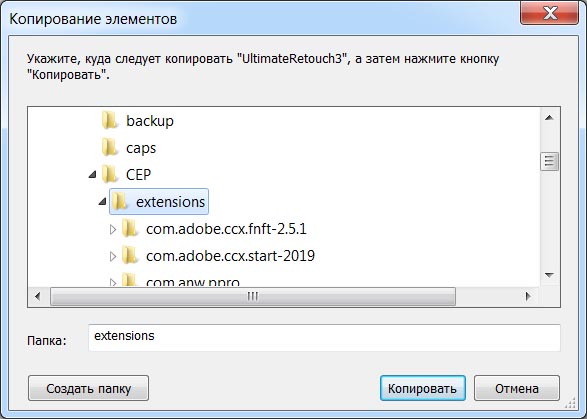Select the backup folder icon
Screen dimensions: 587x419
click(110, 121)
